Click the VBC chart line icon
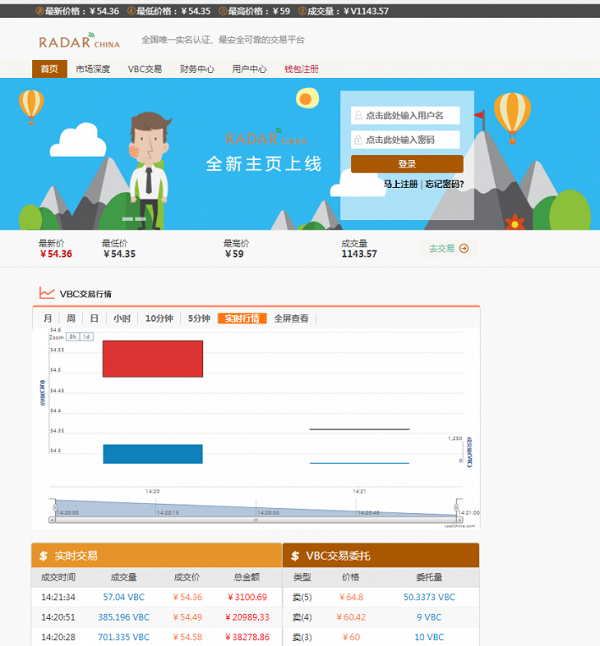This screenshot has height=646, width=600. point(46,293)
